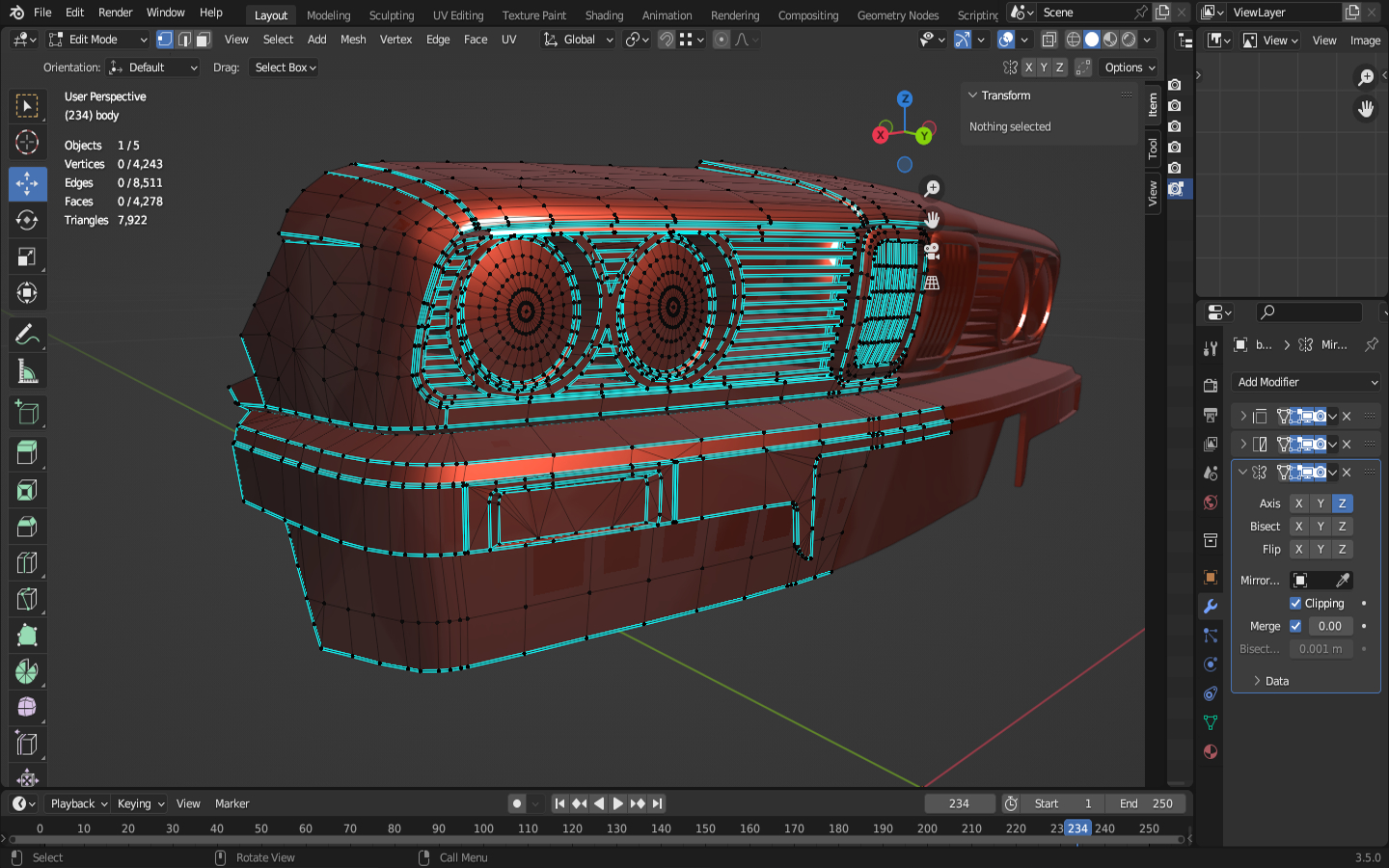Select the Move tool in toolbar

pos(27,183)
